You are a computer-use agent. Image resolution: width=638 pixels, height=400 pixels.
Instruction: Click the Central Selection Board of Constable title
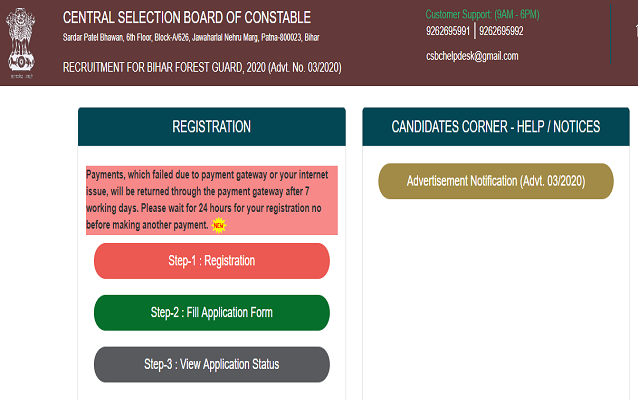click(186, 17)
